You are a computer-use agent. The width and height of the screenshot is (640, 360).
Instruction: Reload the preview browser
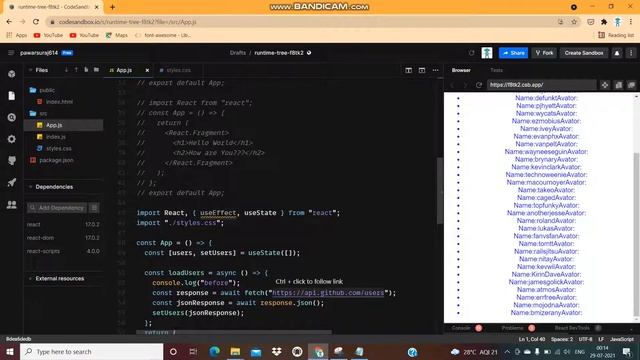[479, 85]
